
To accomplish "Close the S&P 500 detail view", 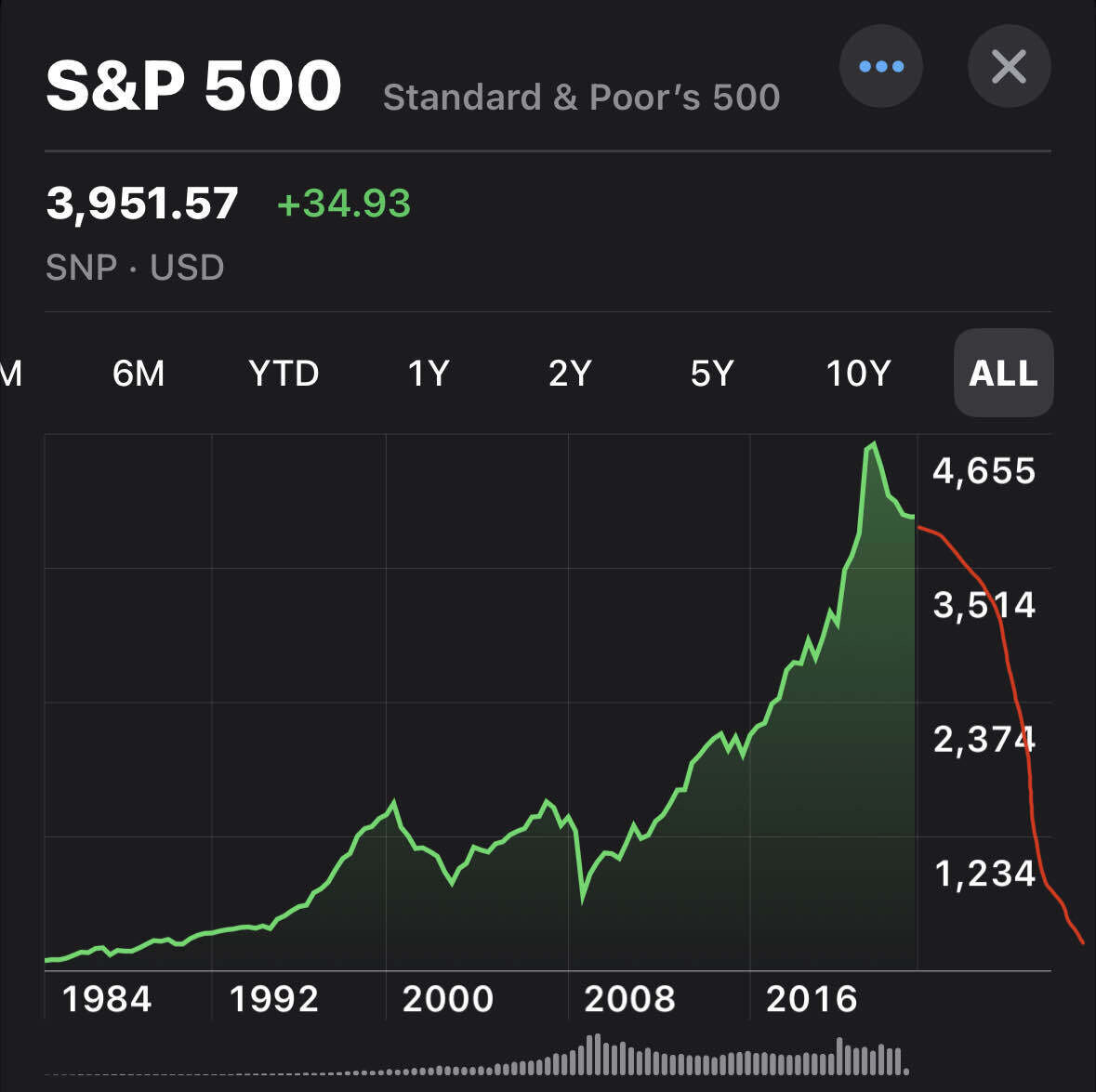I will pos(1009,66).
